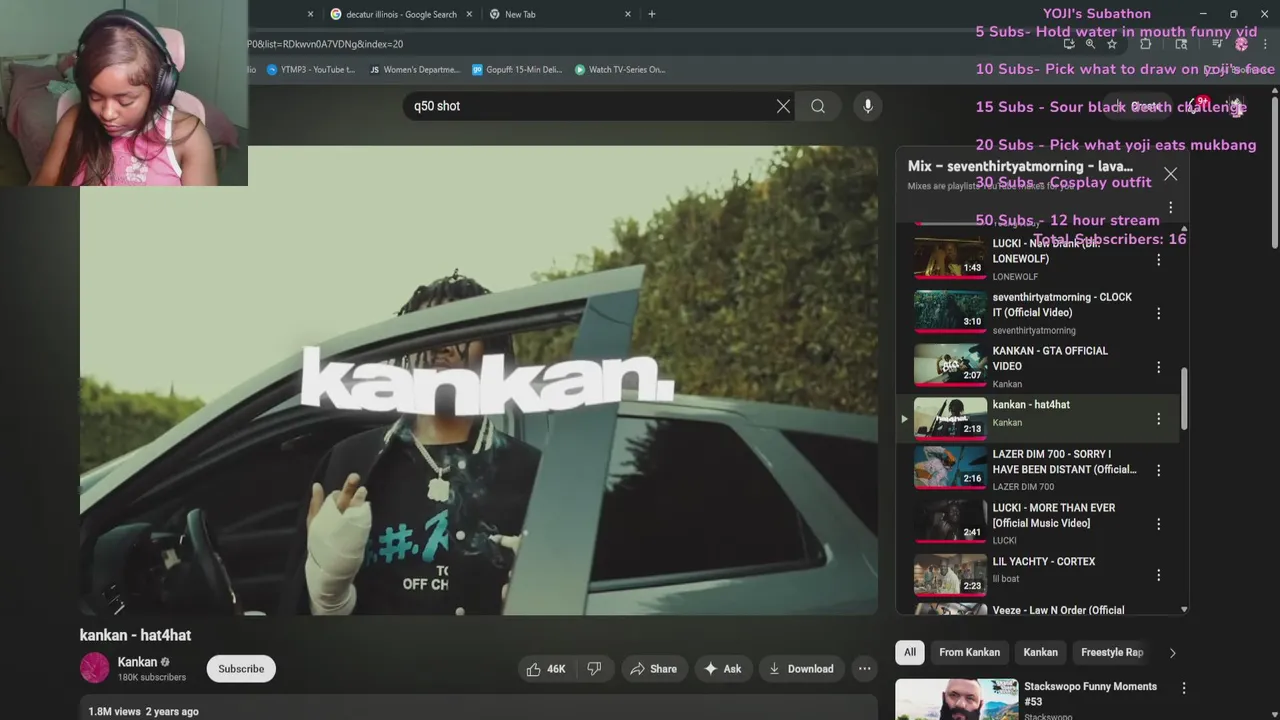Open the Share dialog
1280x720 pixels.
653,669
